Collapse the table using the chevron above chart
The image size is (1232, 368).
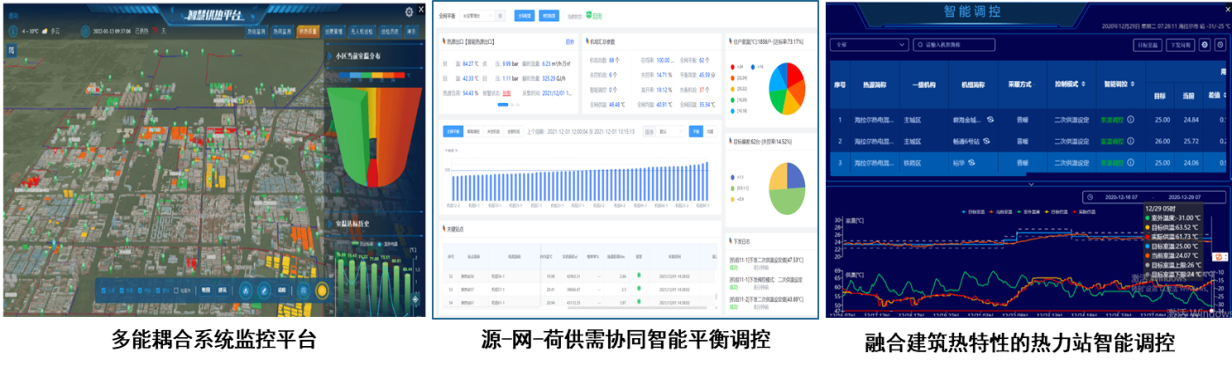pyautogui.click(x=1031, y=184)
